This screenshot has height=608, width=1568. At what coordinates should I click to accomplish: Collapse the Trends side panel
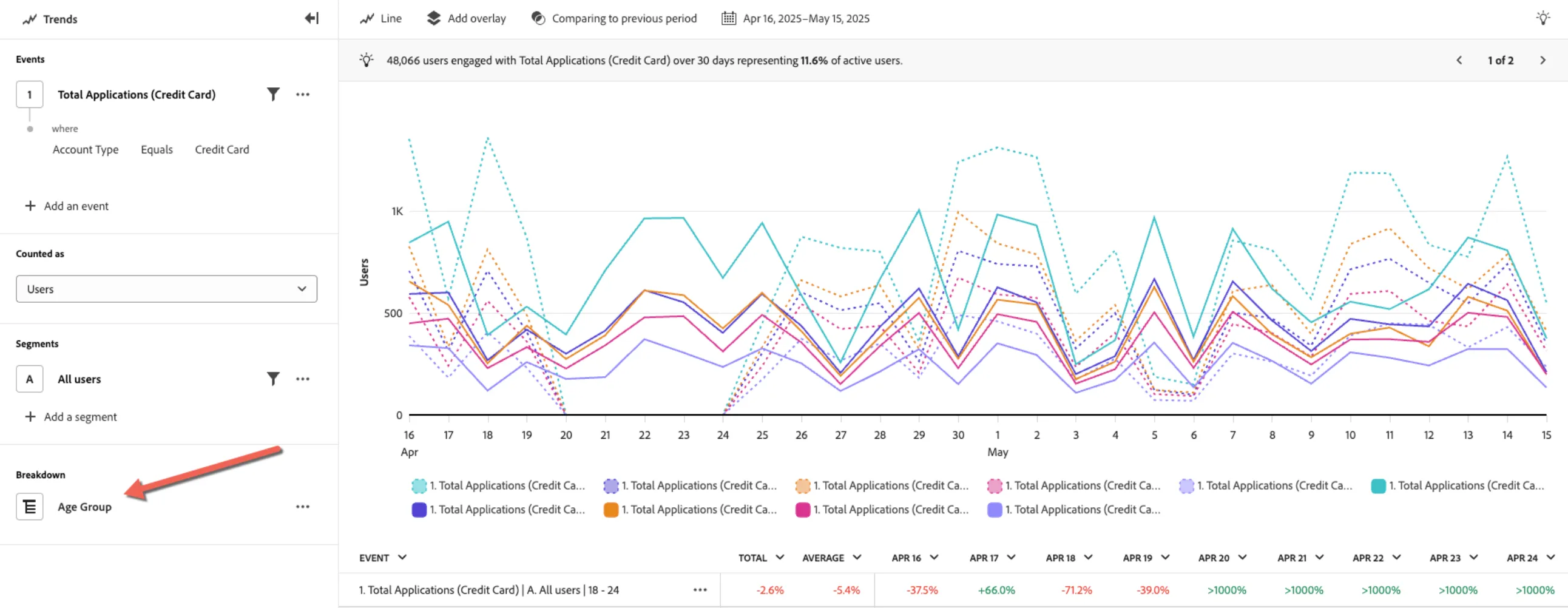click(312, 18)
